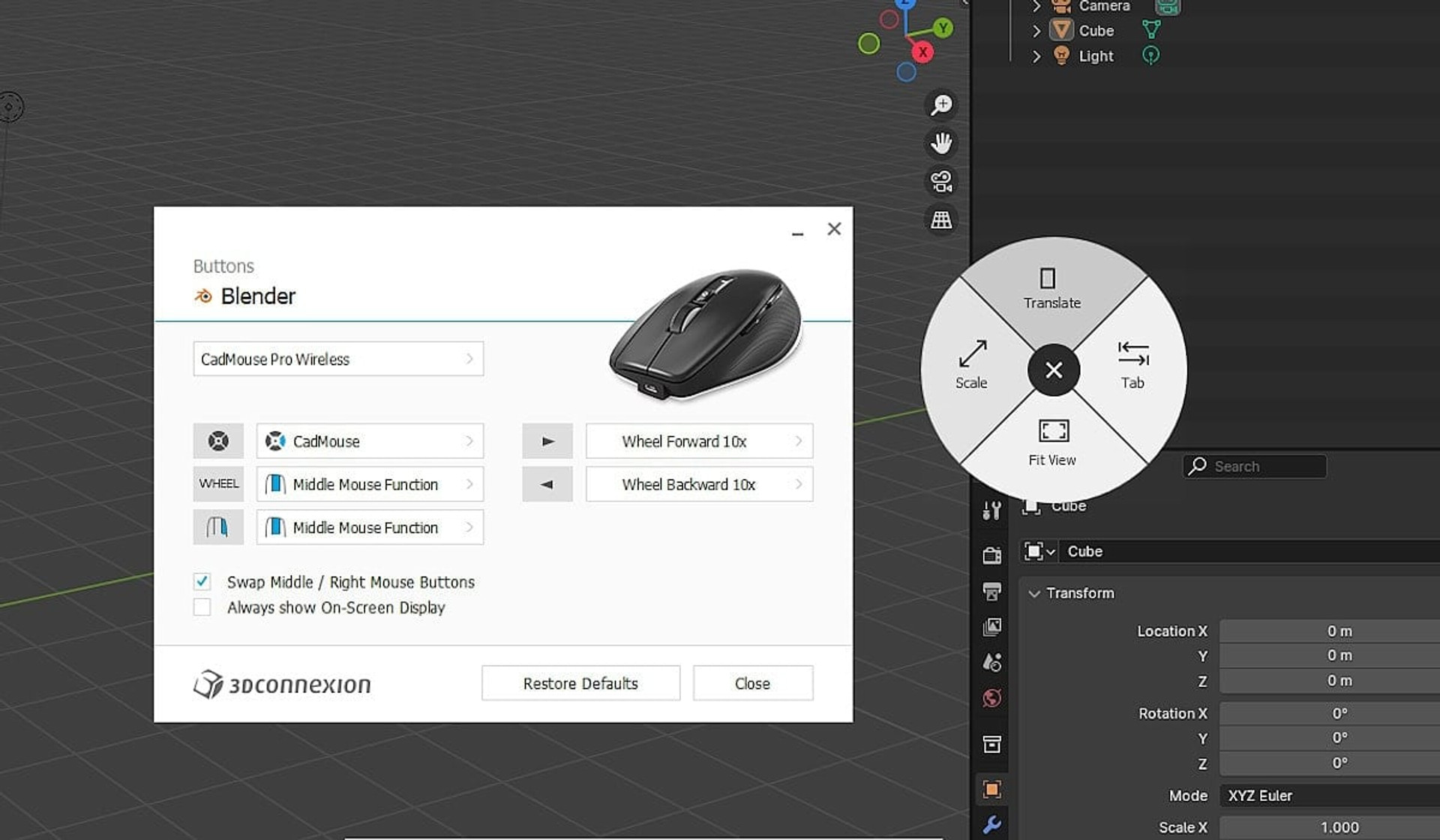Click the Scale X value field

[1330, 827]
